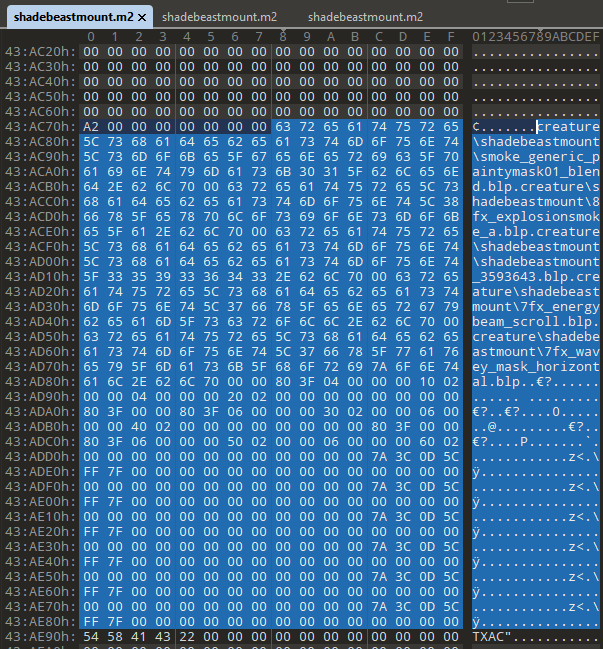Click address label 43:AE90h

click(40, 637)
